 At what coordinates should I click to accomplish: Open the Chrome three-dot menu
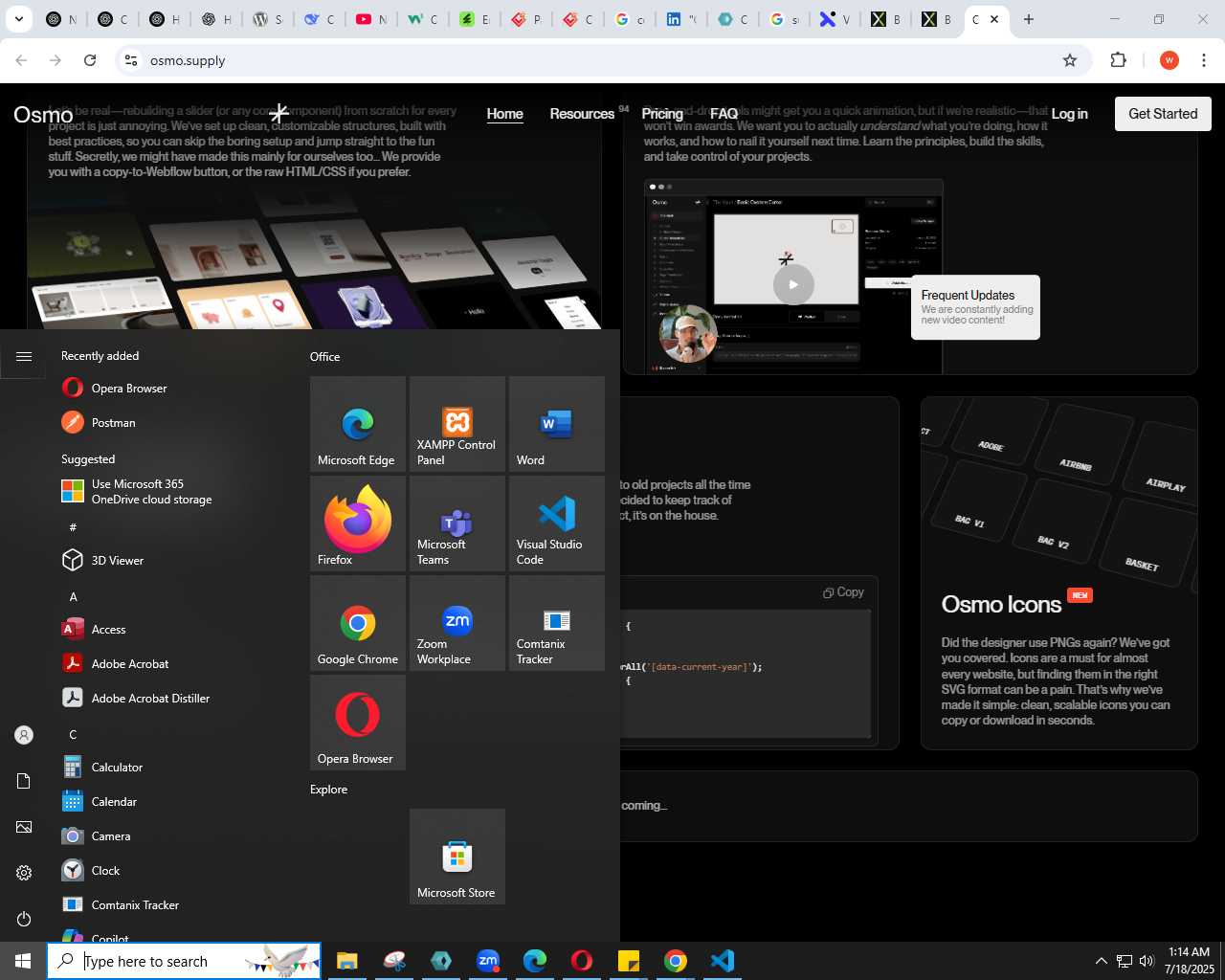pos(1204,60)
